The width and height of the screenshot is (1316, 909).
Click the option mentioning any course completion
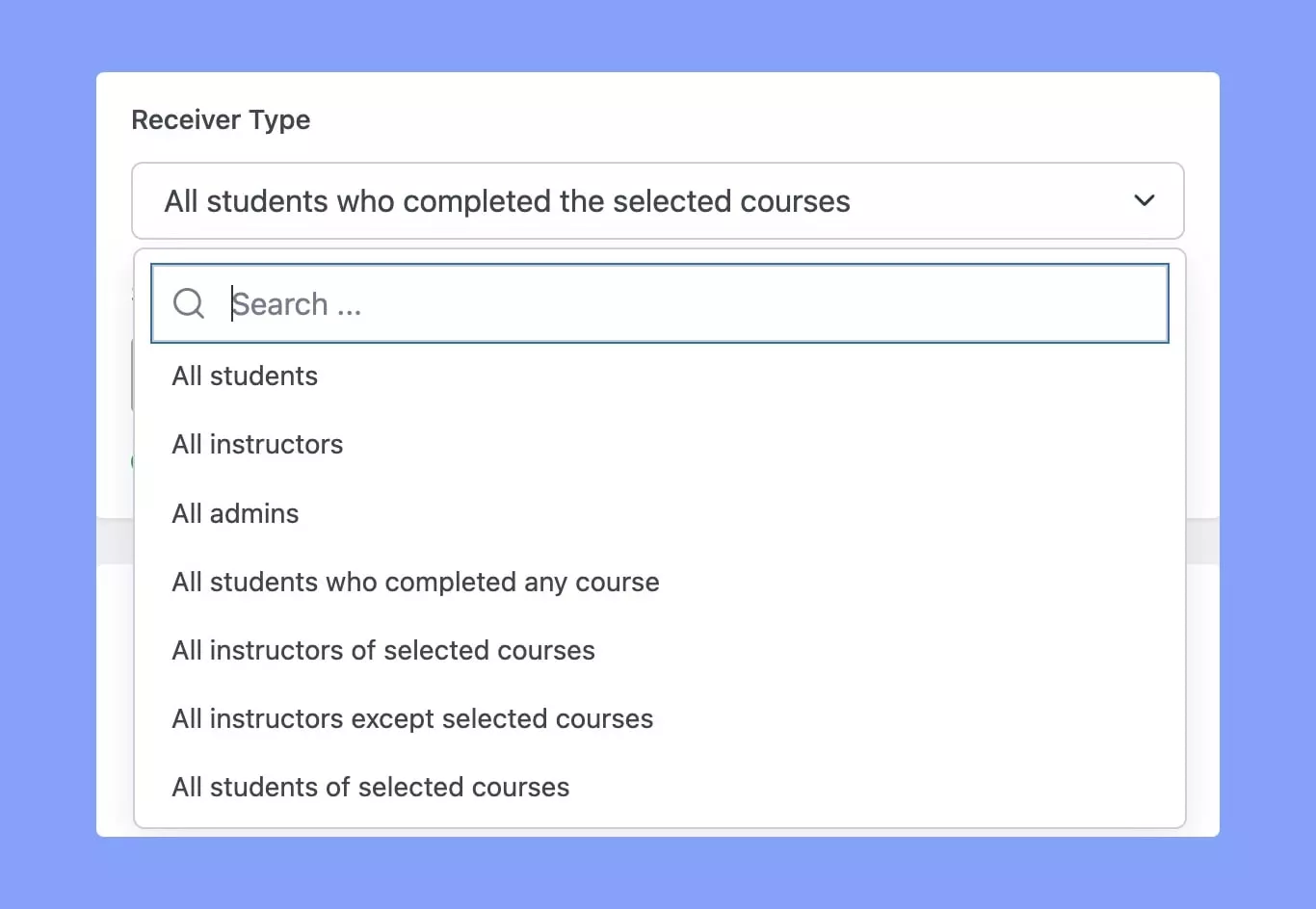415,582
